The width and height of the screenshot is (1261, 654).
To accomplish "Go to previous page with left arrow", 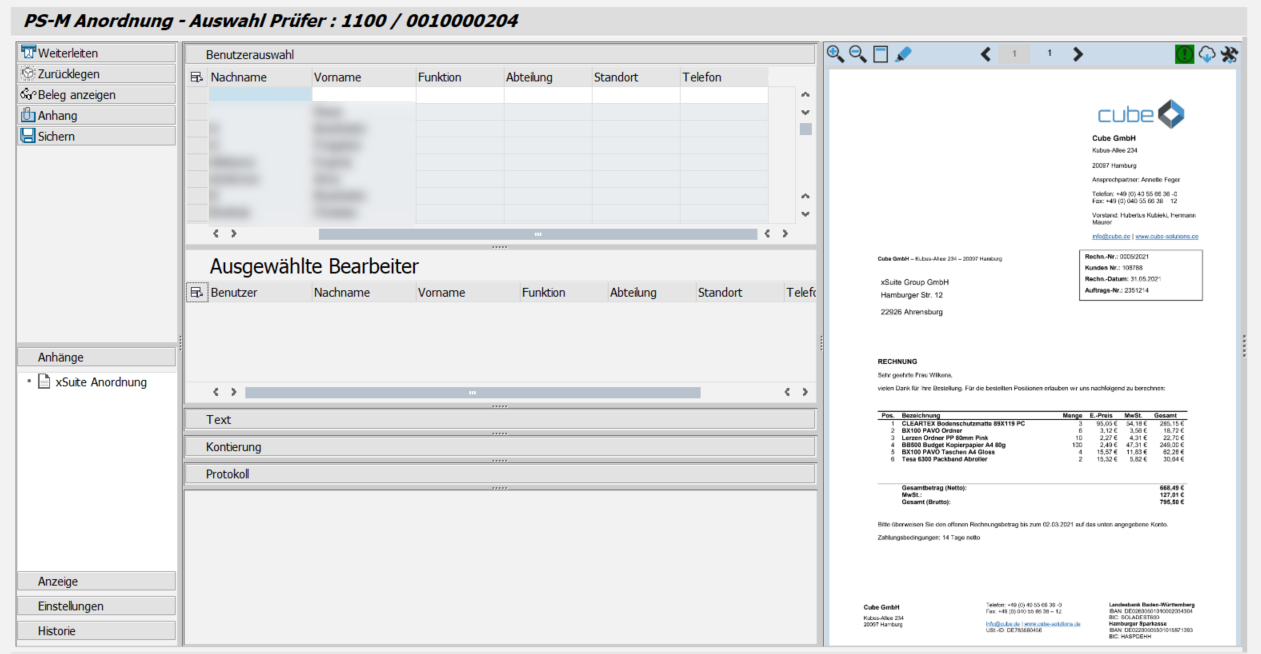I will [986, 54].
